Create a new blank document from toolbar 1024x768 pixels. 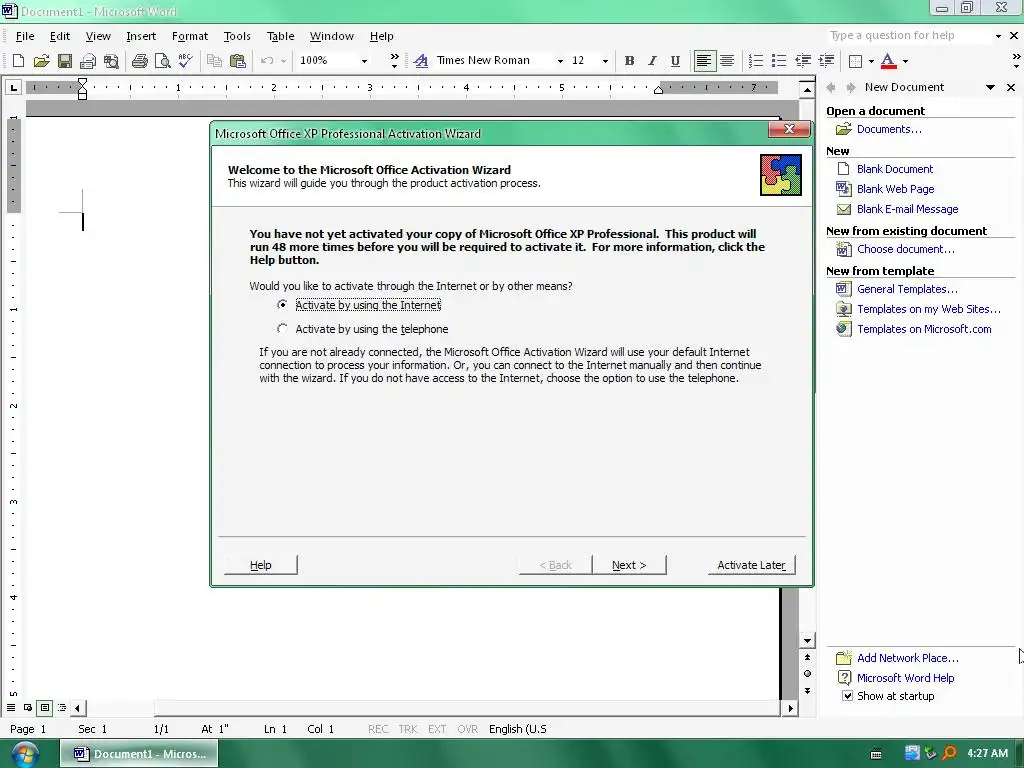coord(18,61)
